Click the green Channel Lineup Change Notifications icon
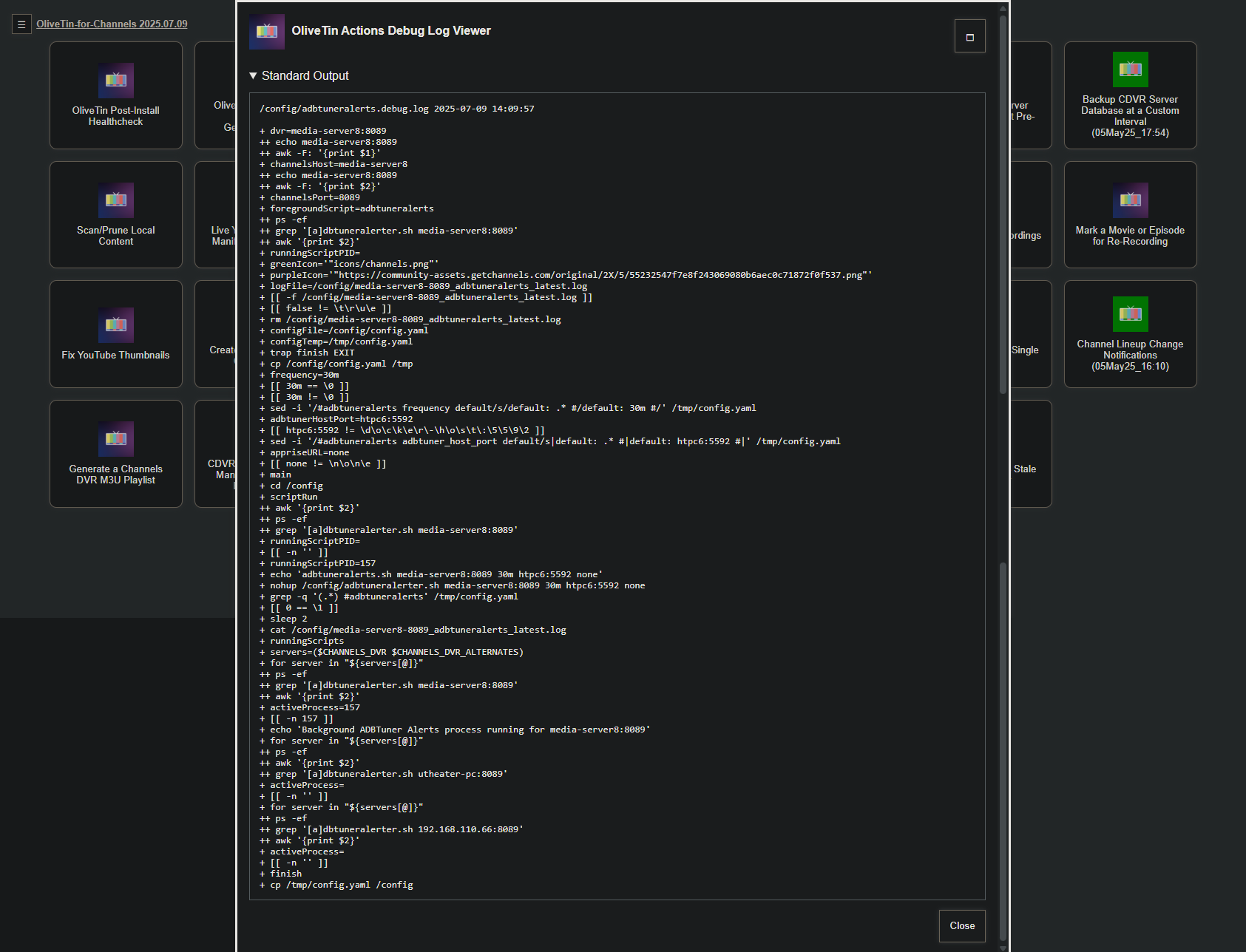Image resolution: width=1246 pixels, height=952 pixels. tap(1130, 314)
